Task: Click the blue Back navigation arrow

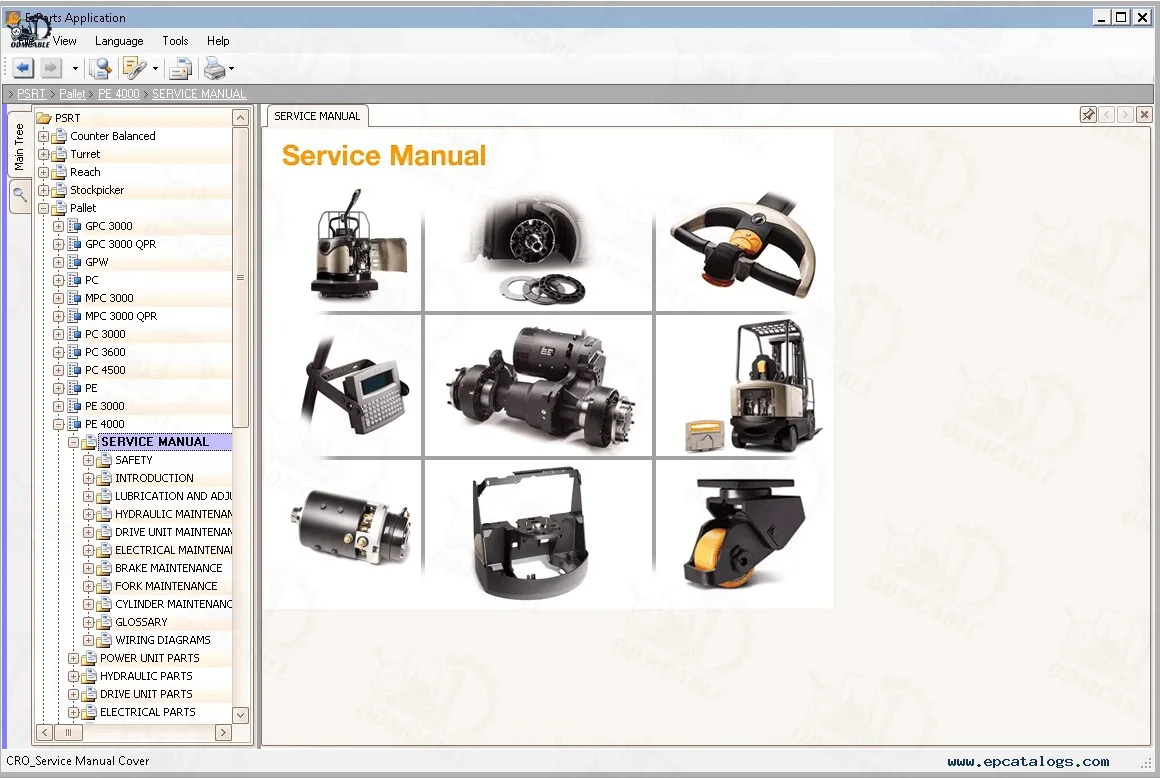Action: coord(23,68)
